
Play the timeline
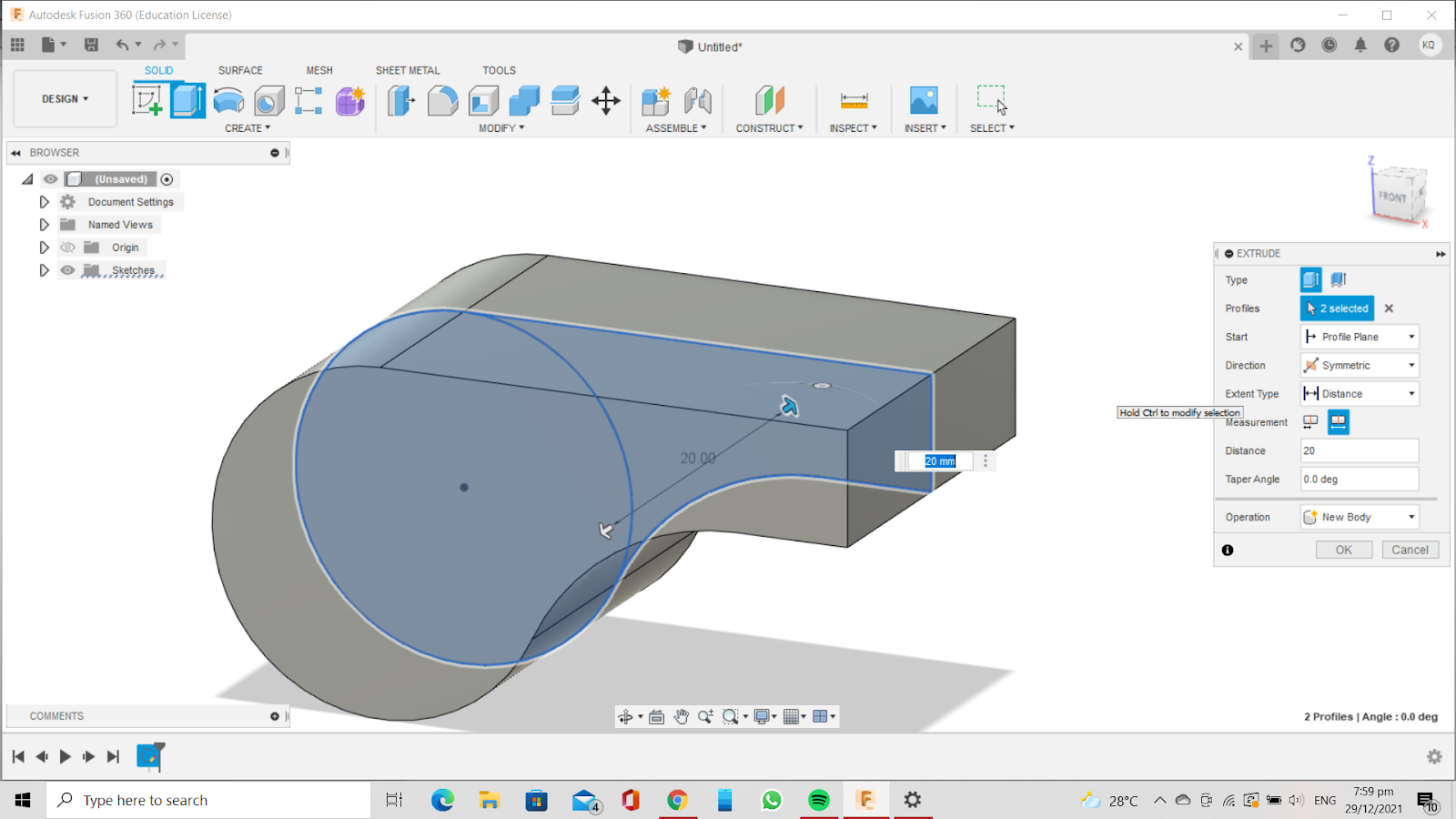click(65, 756)
